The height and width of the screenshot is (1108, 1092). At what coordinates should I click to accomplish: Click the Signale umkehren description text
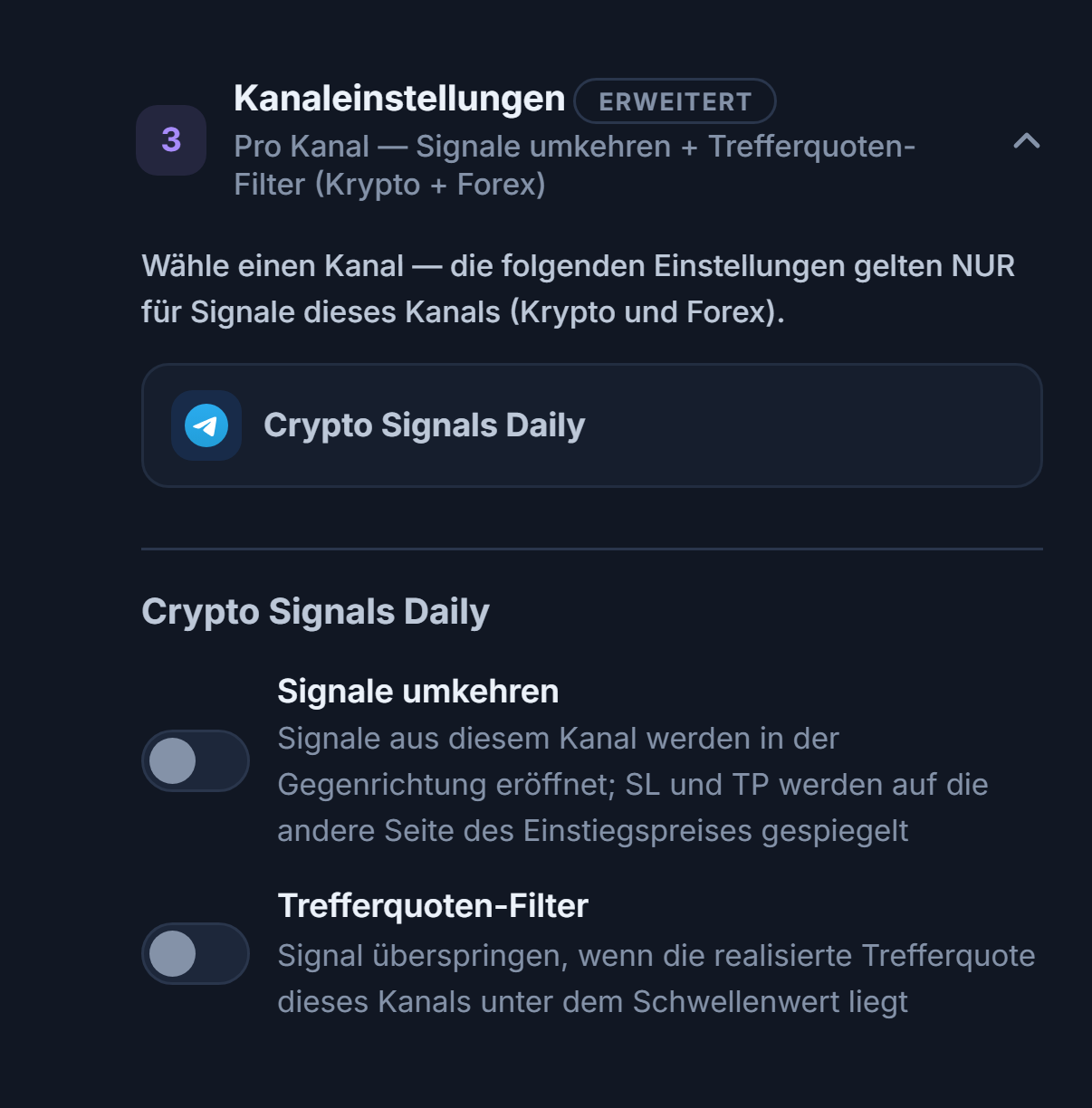tap(632, 784)
